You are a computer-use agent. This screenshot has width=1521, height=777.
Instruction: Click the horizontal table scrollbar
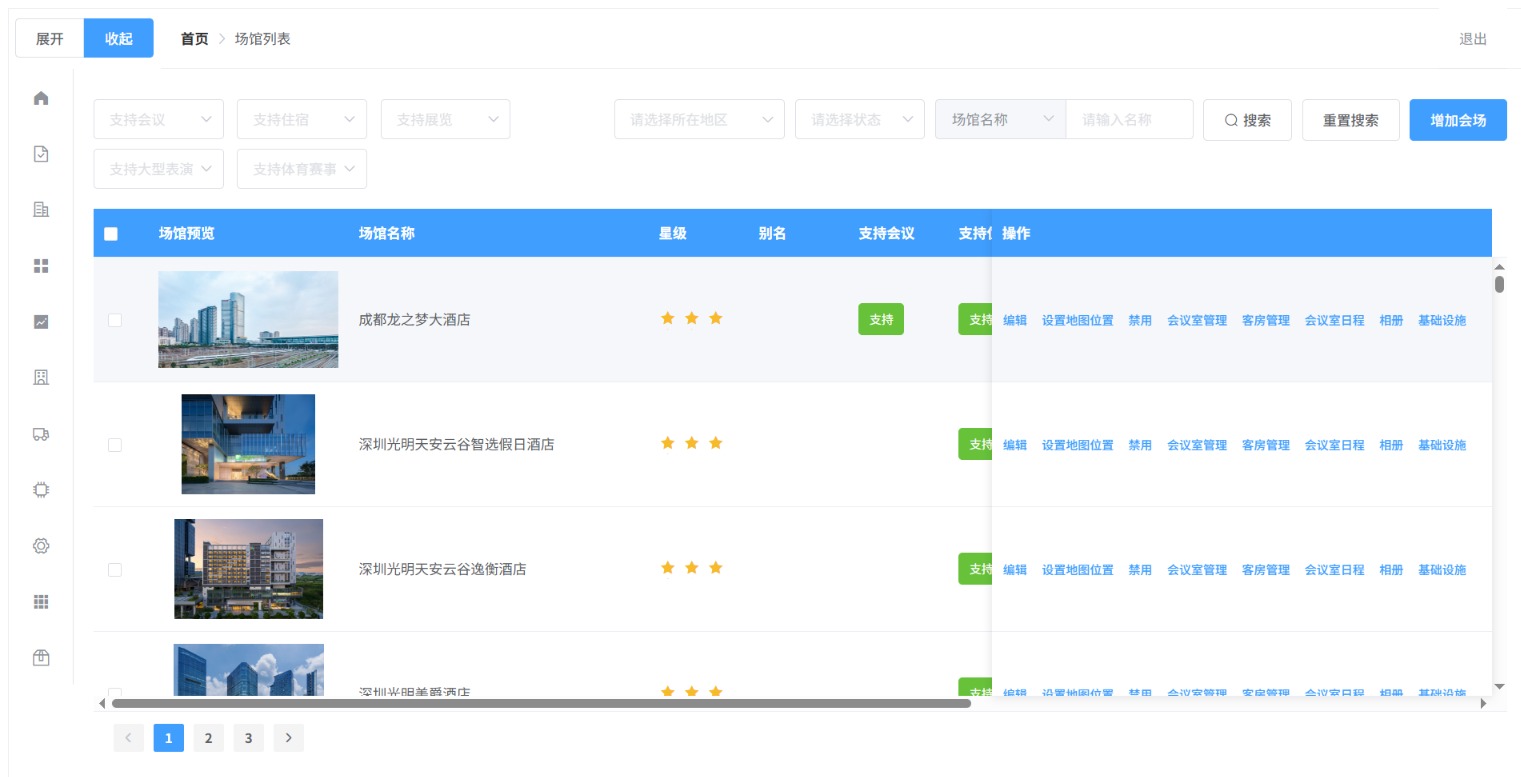(541, 704)
